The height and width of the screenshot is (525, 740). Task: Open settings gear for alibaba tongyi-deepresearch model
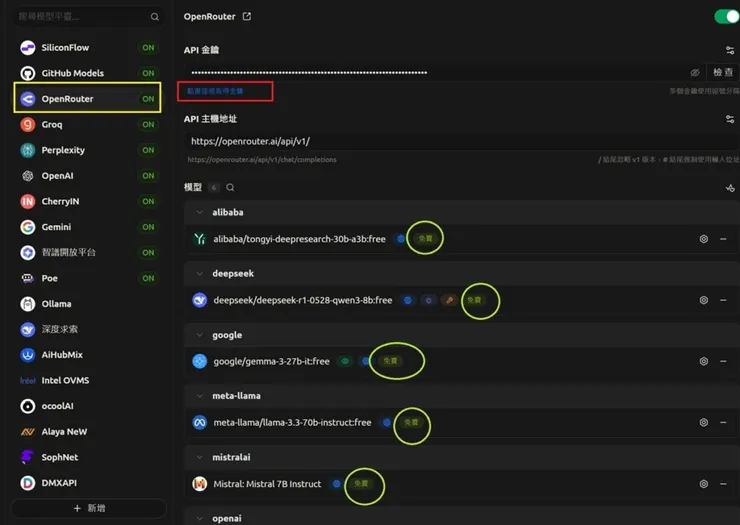[x=704, y=239]
